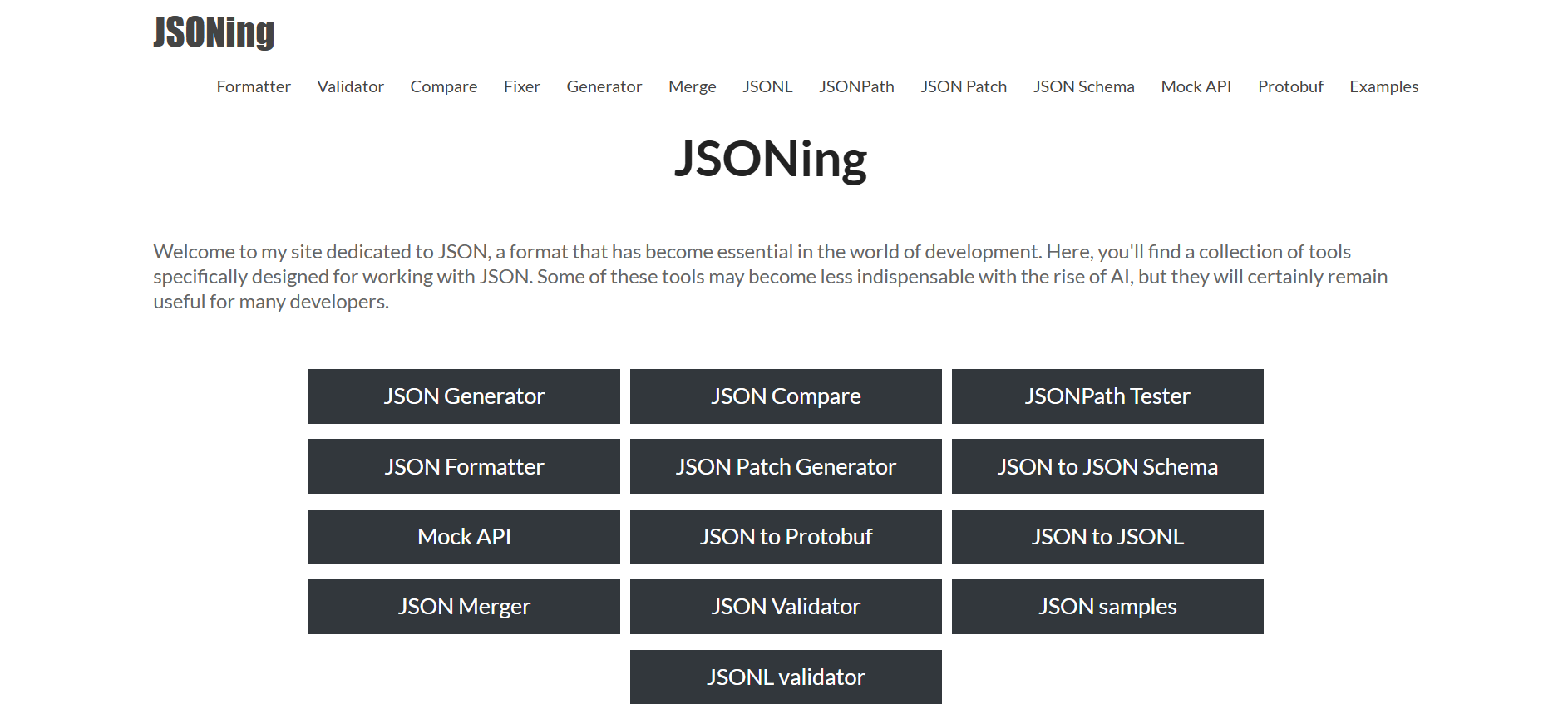Viewport: 1568px width, 709px height.
Task: Open the JSON to Protobuf button
Action: tap(786, 536)
